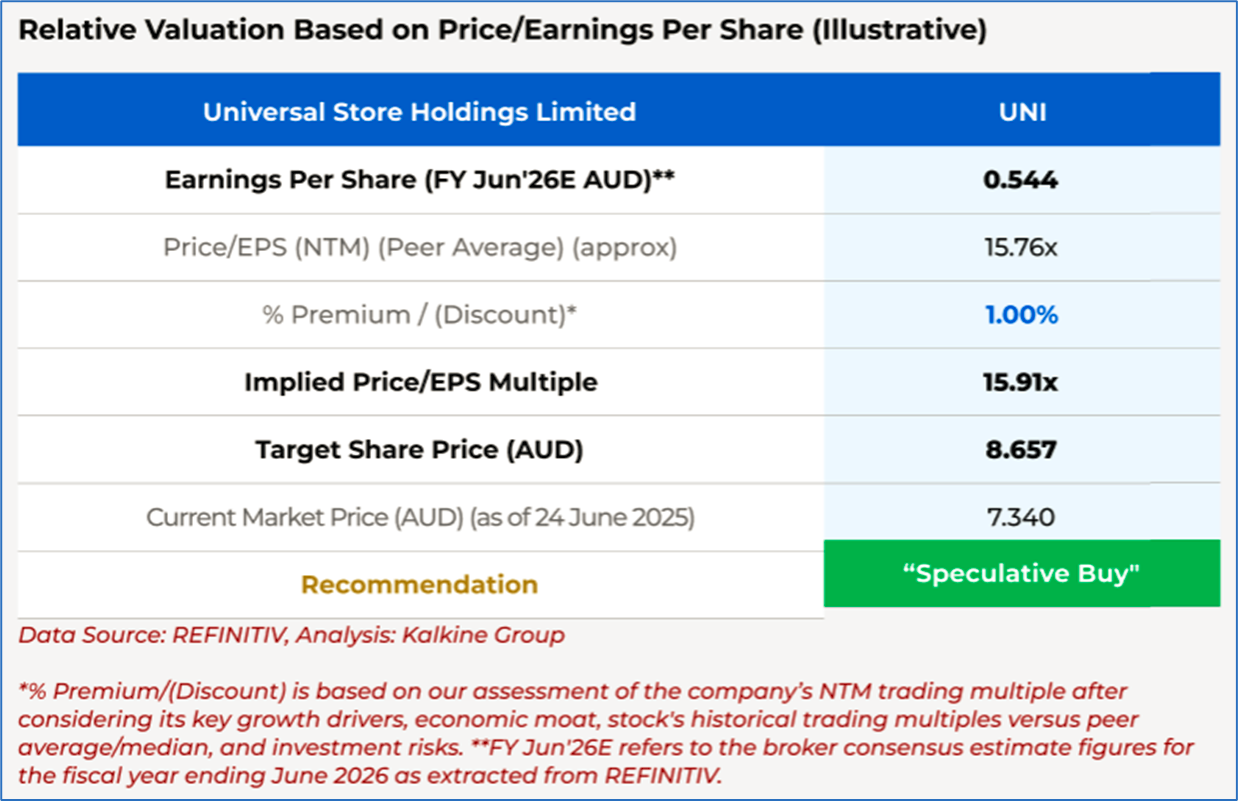Screen dimensions: 1238x801
Task: Select the Current Market Price (AUD) label
Action: [x=420, y=518]
